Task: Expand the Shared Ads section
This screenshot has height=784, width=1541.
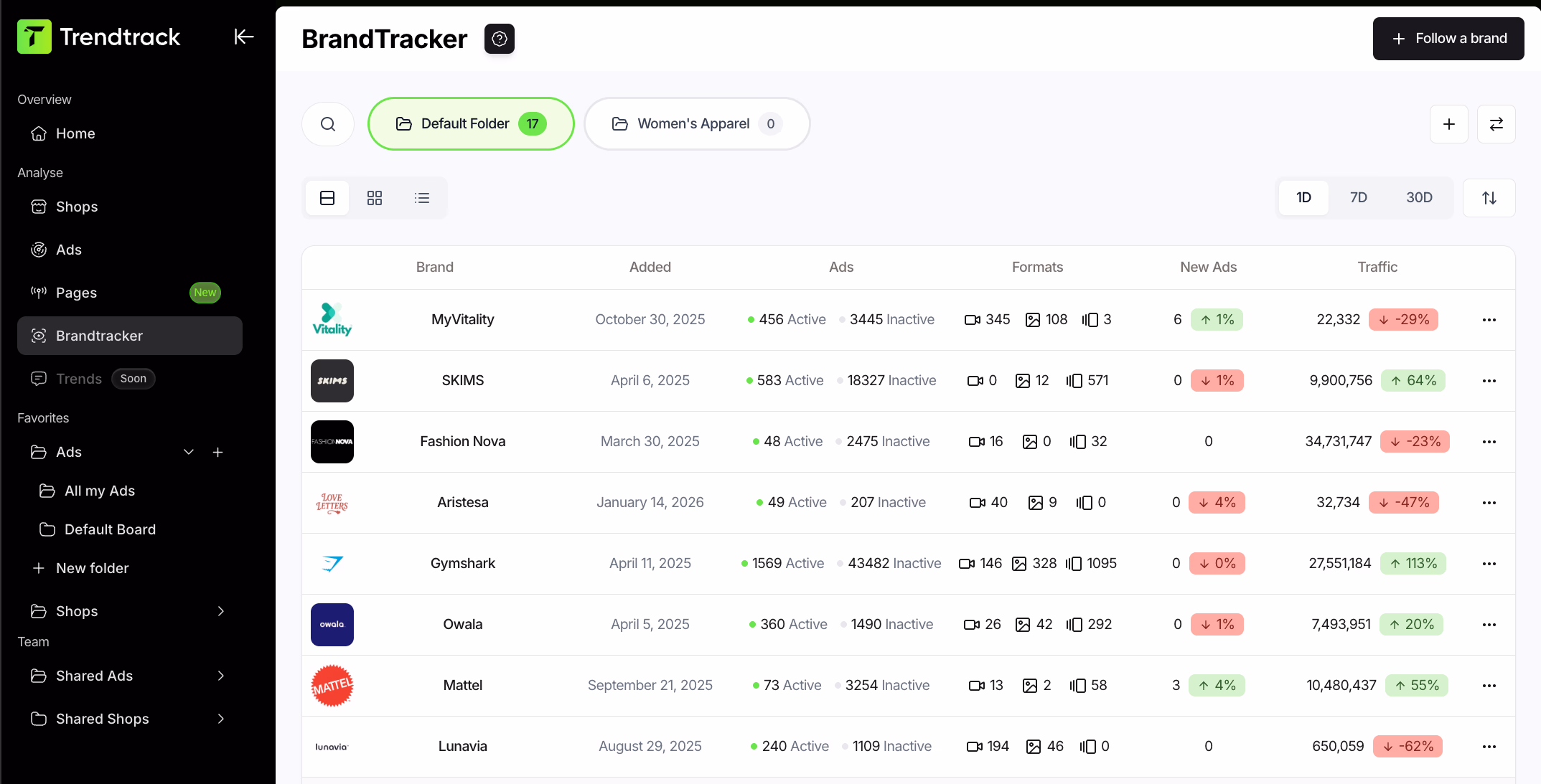Action: coord(220,676)
